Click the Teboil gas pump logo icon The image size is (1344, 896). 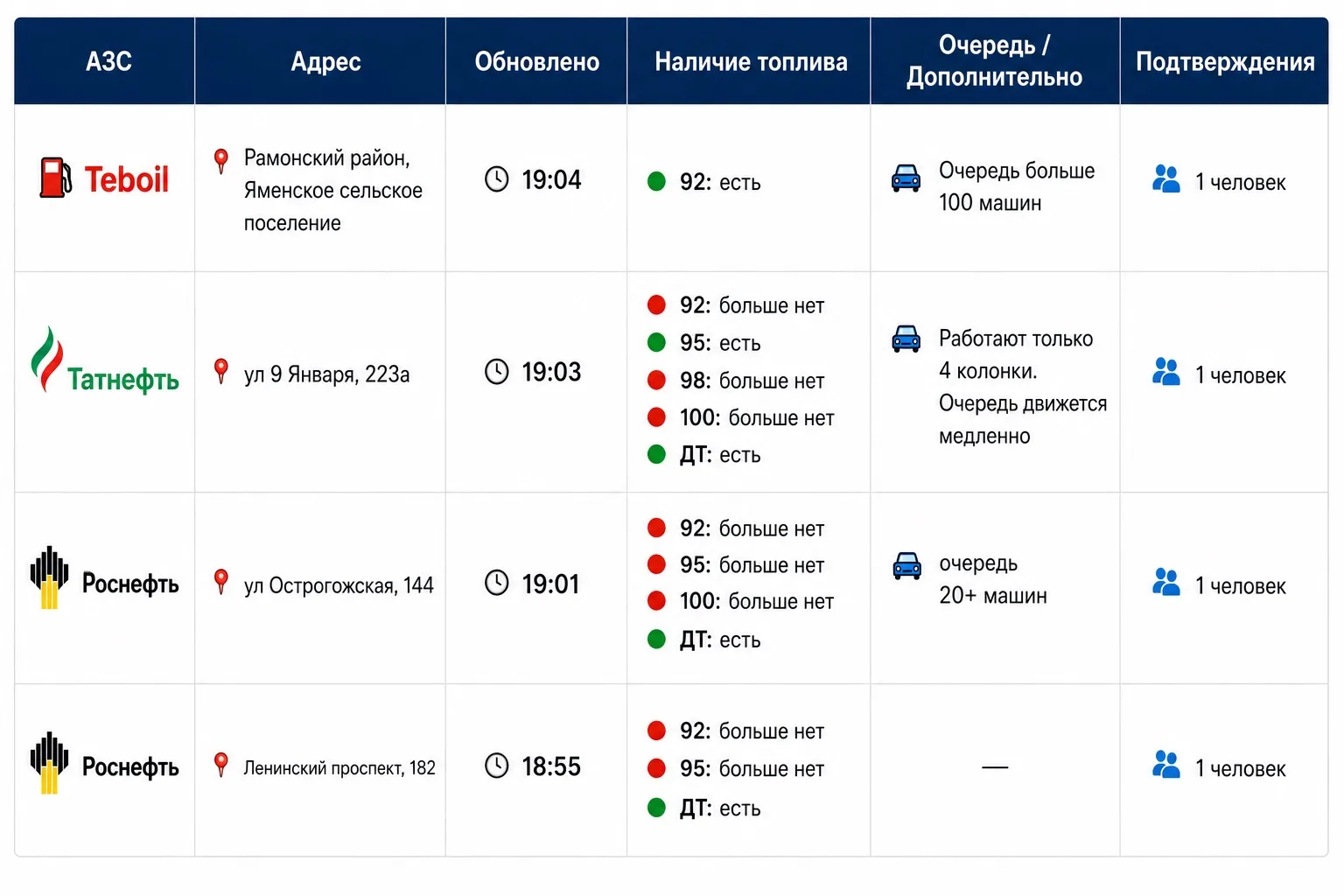pyautogui.click(x=56, y=178)
